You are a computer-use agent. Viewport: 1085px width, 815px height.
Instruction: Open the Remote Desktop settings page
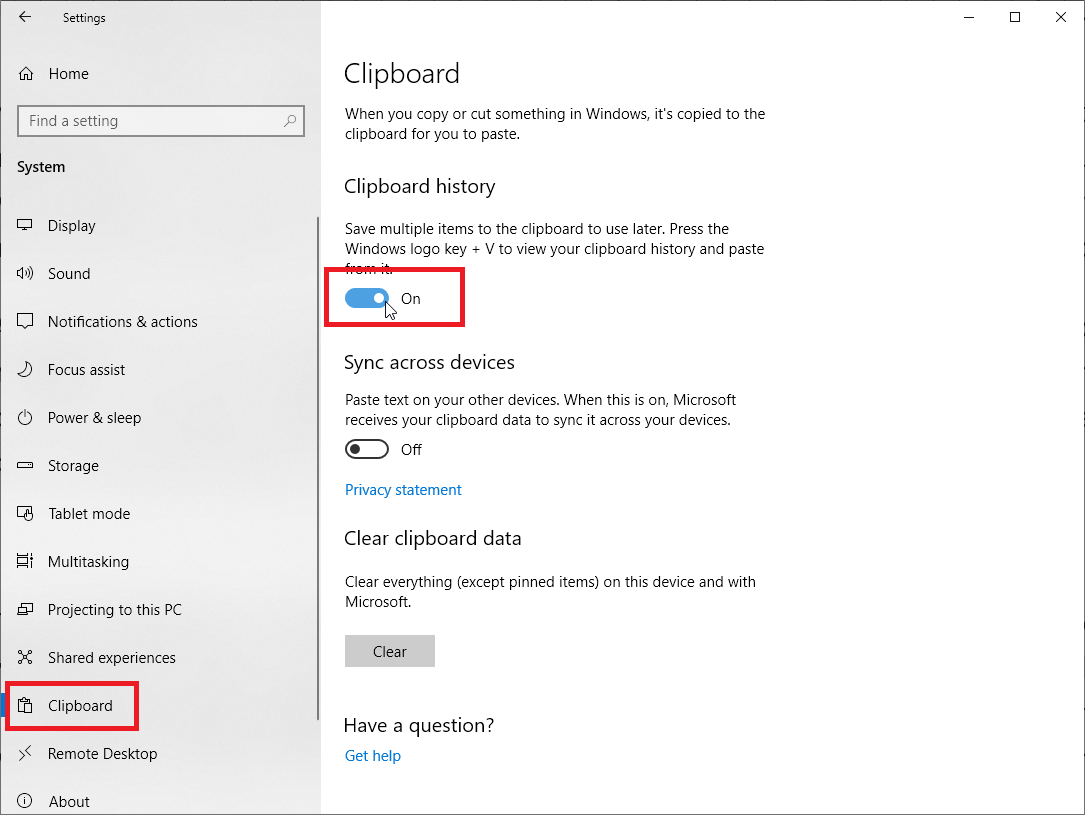tap(102, 753)
